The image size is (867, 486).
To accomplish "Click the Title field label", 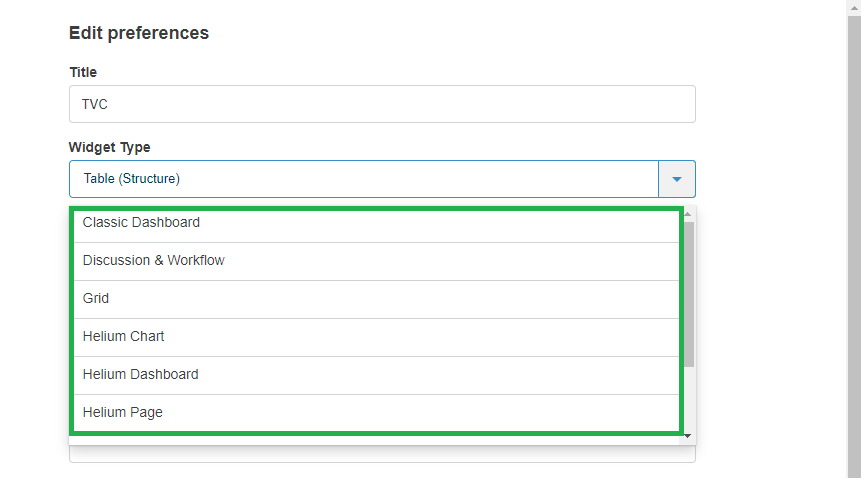I will (83, 72).
